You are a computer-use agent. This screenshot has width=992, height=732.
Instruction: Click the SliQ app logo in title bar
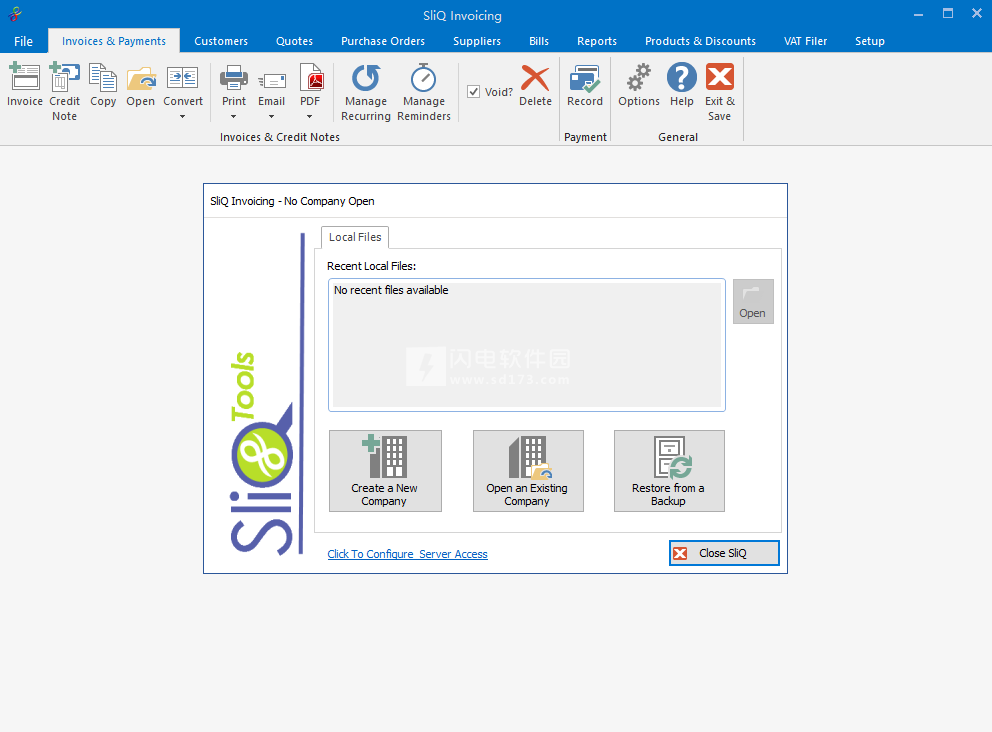pos(15,14)
